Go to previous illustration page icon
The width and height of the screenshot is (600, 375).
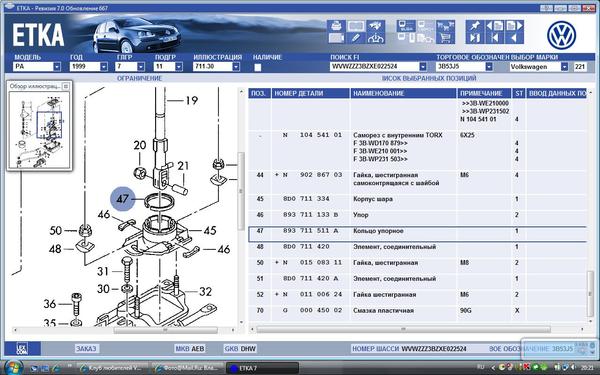click(494, 26)
